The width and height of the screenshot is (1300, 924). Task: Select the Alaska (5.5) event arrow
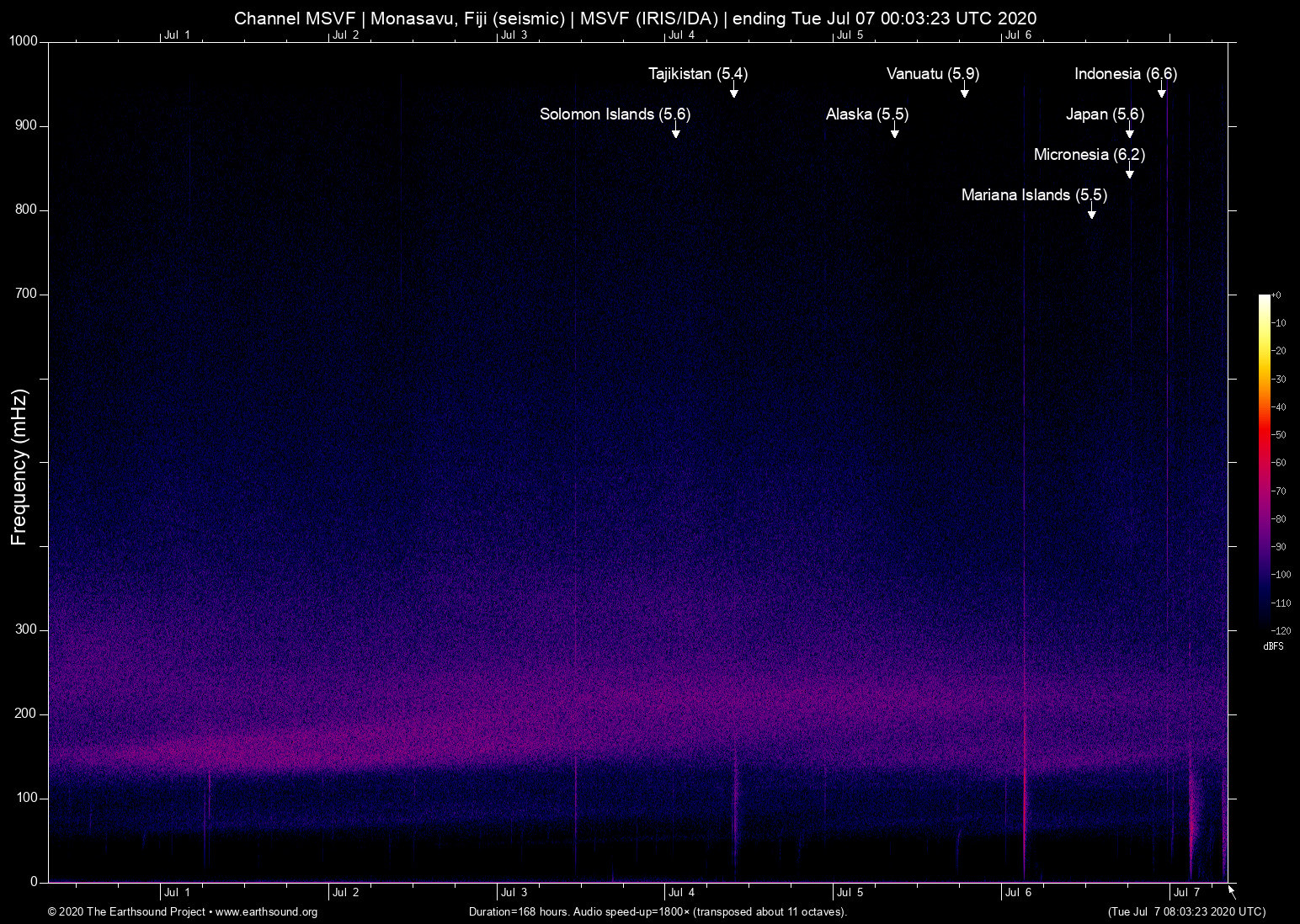pyautogui.click(x=895, y=132)
